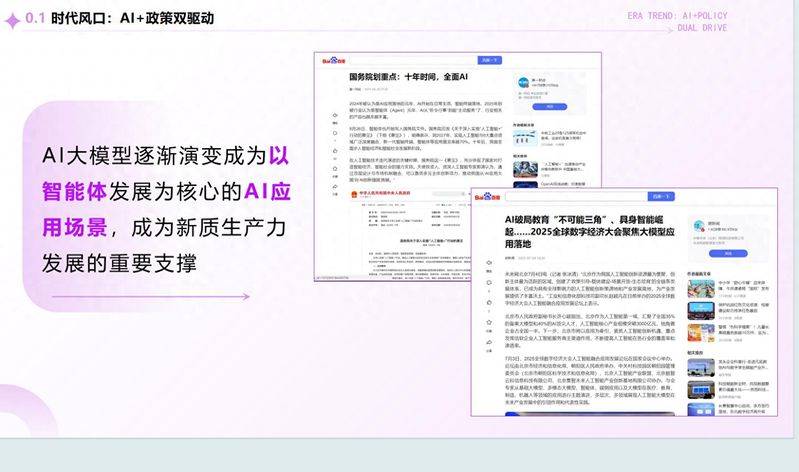Click 百度一下 button in the 国务院划重点 article window
Screen dimensions: 799x472
490,60
